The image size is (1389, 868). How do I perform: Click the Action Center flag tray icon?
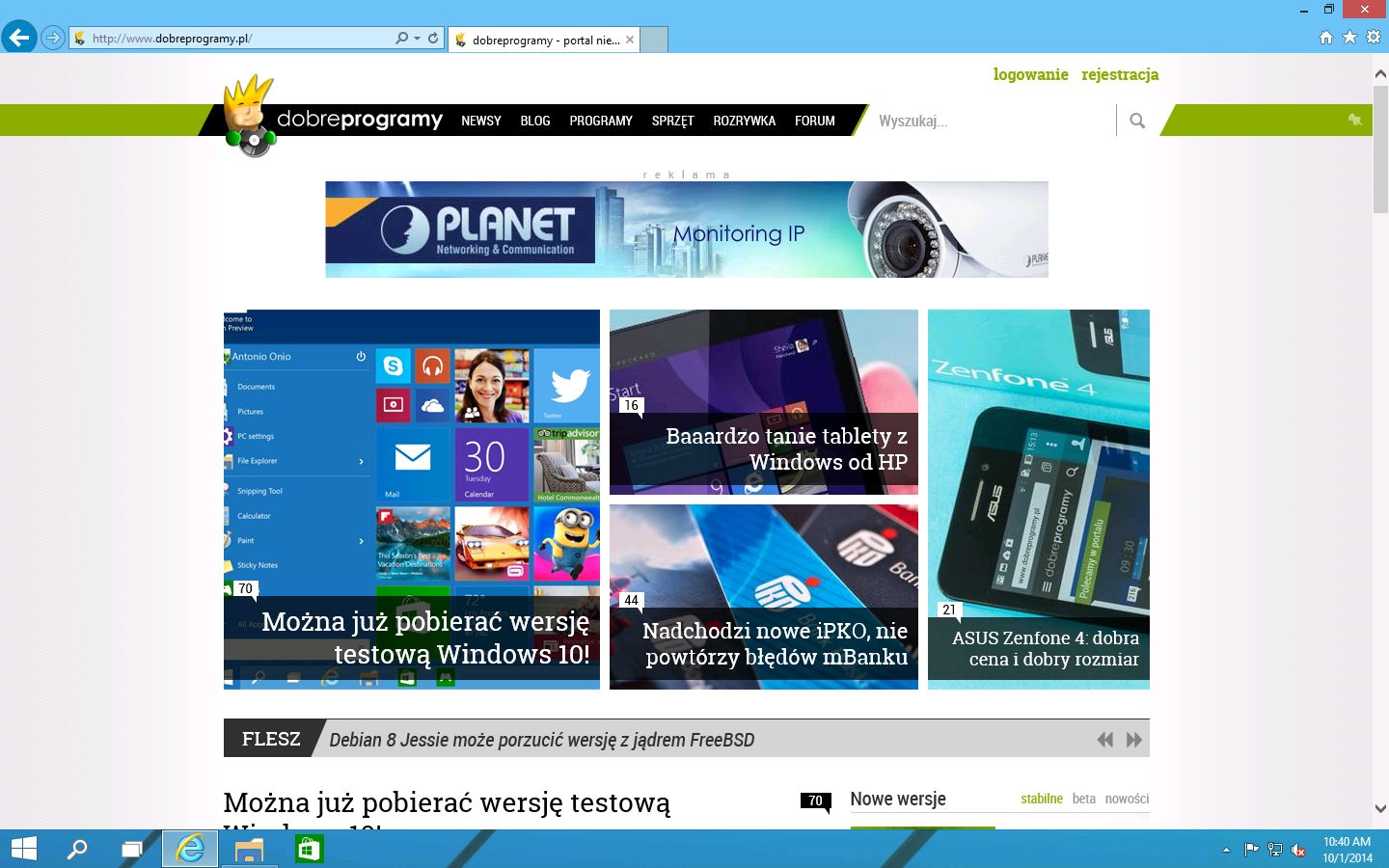[x=1251, y=850]
